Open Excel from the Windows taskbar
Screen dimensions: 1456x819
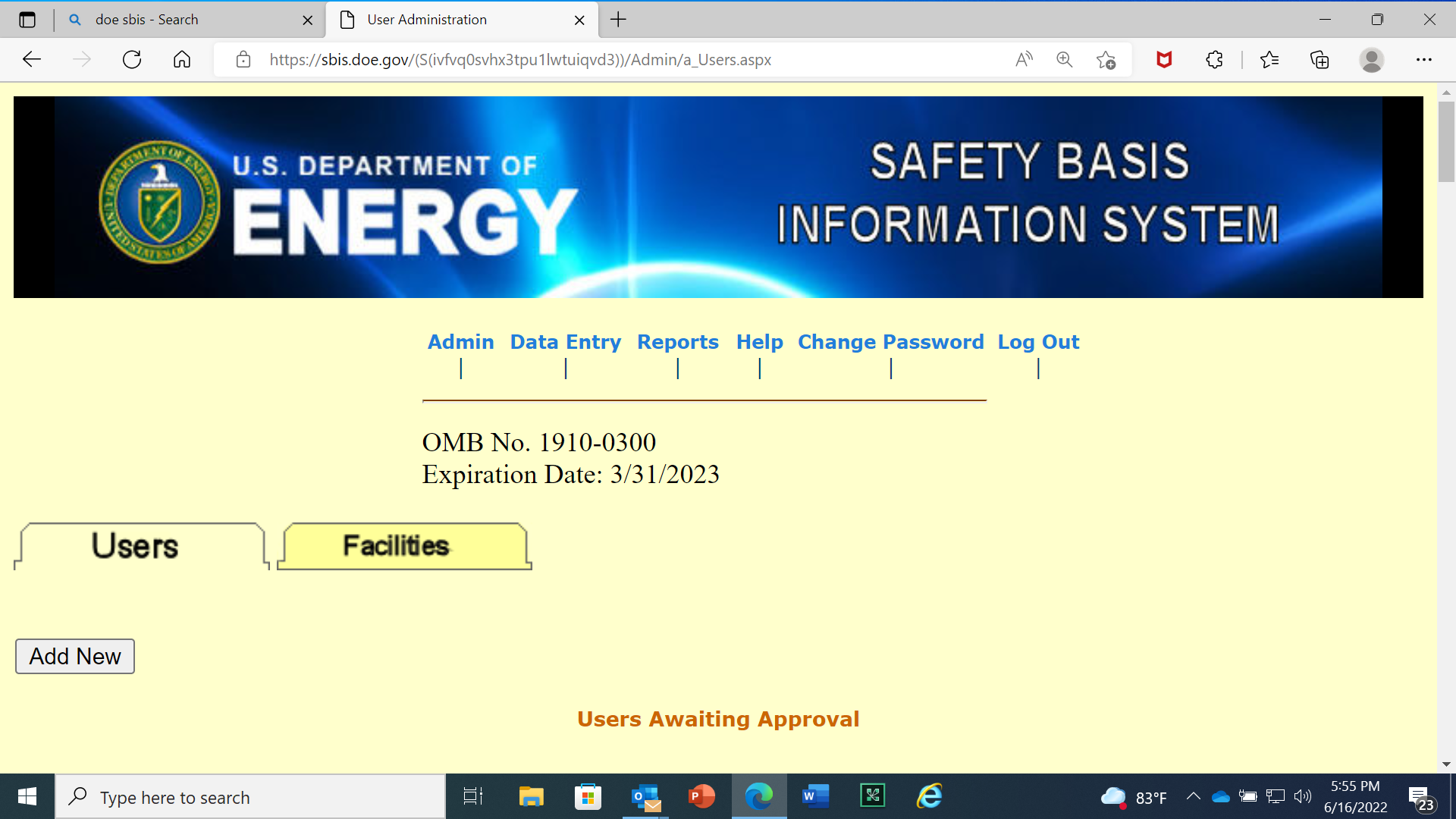point(872,796)
